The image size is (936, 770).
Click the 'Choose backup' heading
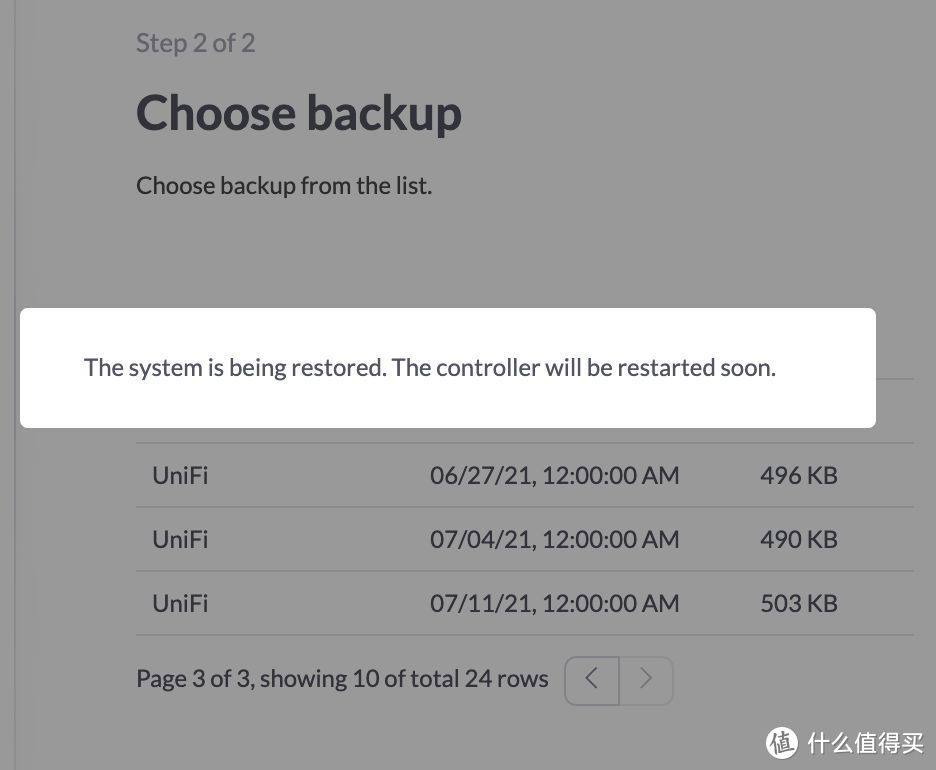[298, 113]
